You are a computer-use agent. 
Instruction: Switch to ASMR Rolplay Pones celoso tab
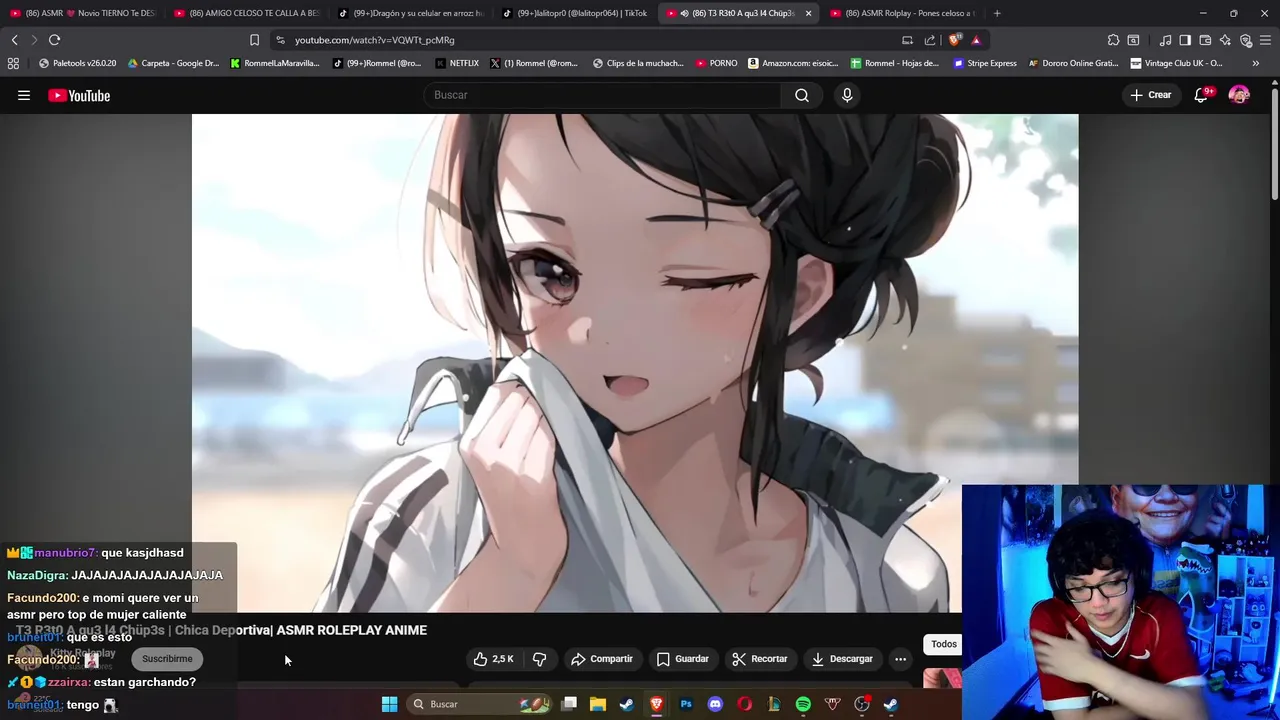pos(902,13)
